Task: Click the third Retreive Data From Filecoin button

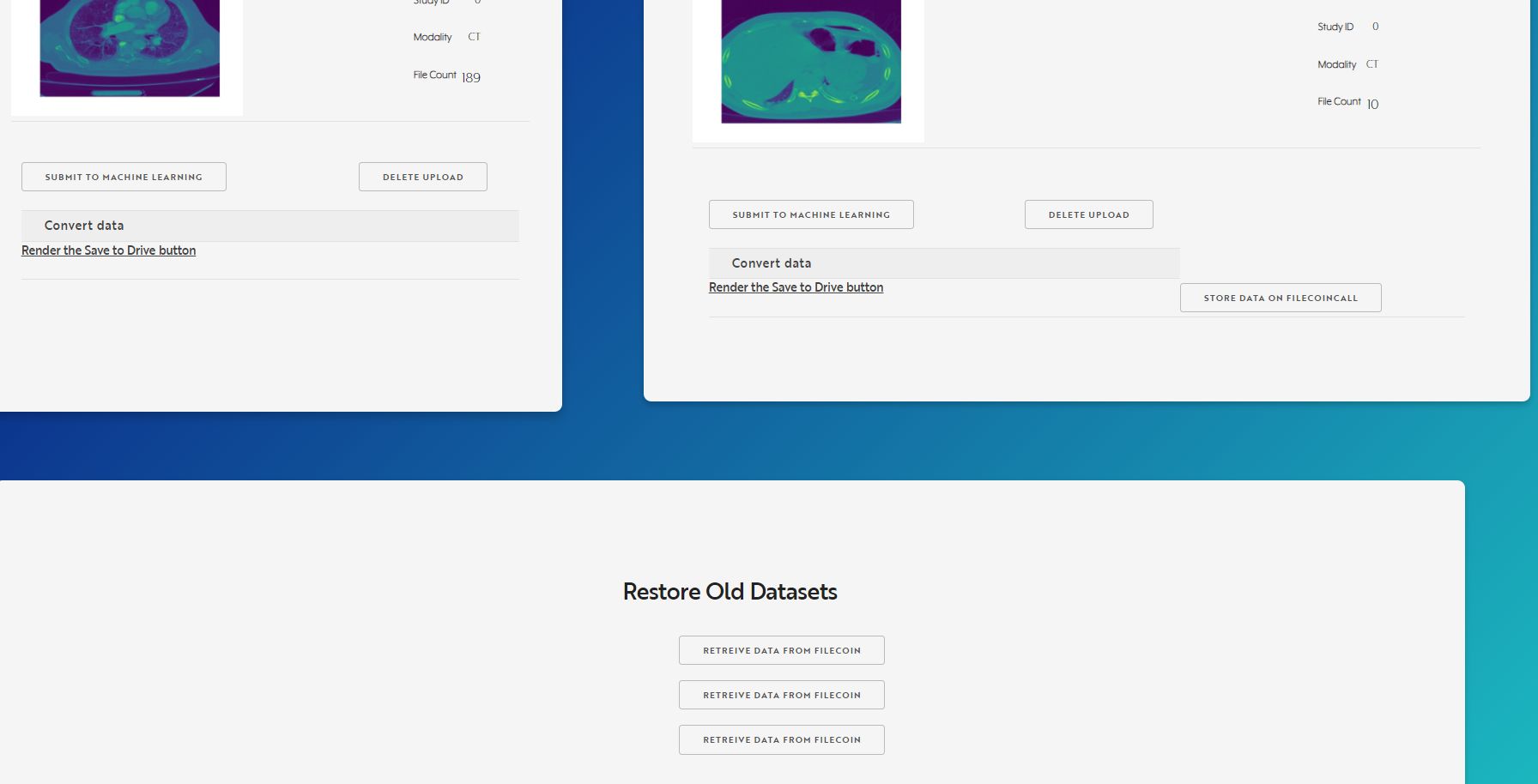Action: click(x=782, y=739)
